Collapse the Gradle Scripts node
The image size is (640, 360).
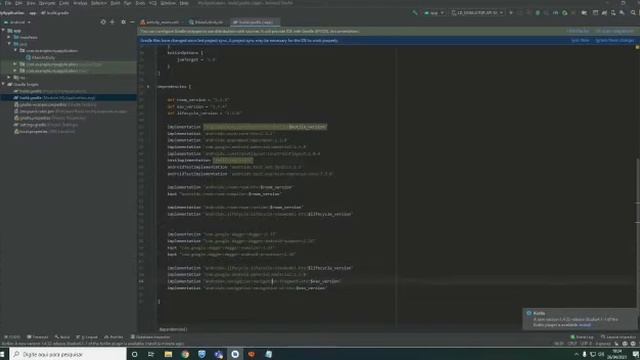click(4, 84)
